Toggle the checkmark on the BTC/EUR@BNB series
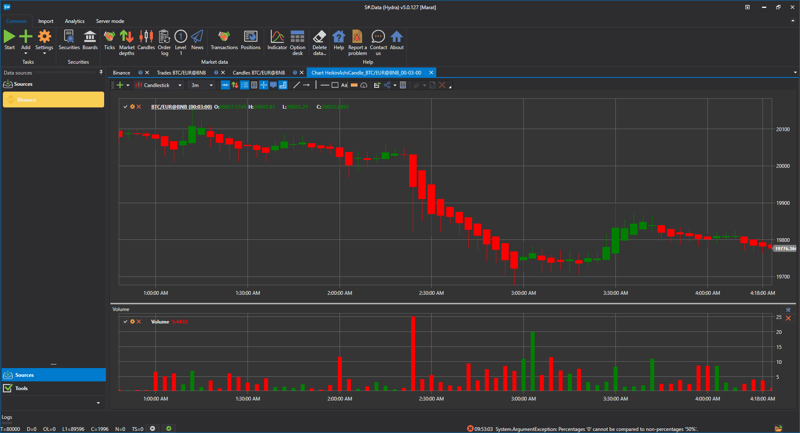Screen dimensions: 800x433 pyautogui.click(x=125, y=106)
